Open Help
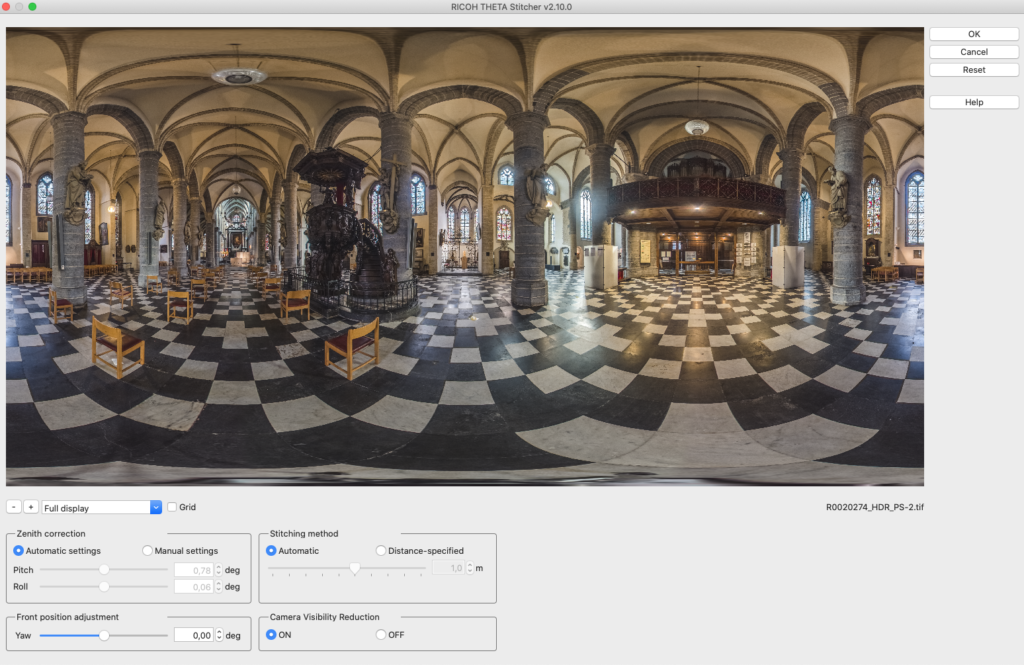The width and height of the screenshot is (1024, 665). [x=974, y=102]
